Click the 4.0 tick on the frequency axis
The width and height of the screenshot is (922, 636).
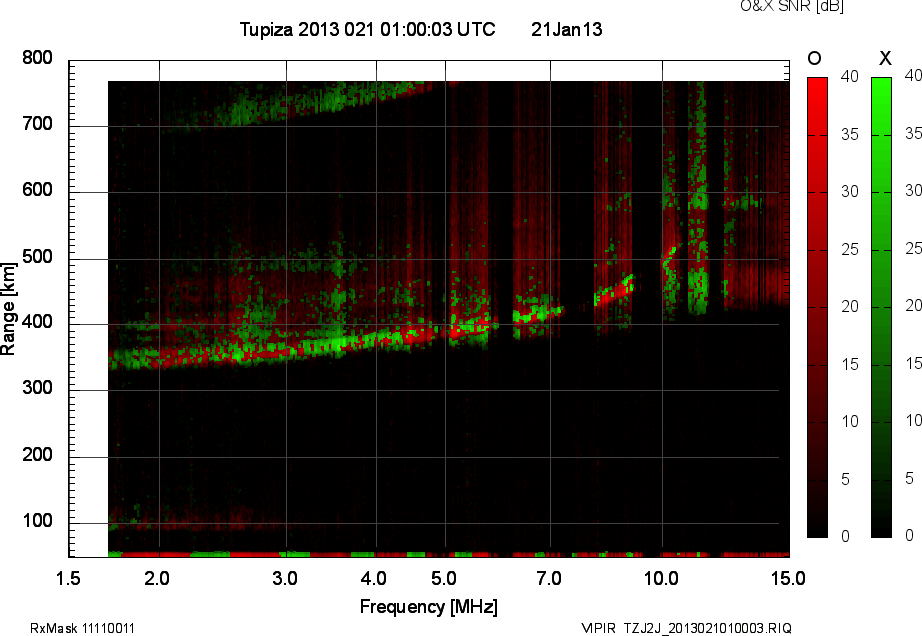(374, 578)
